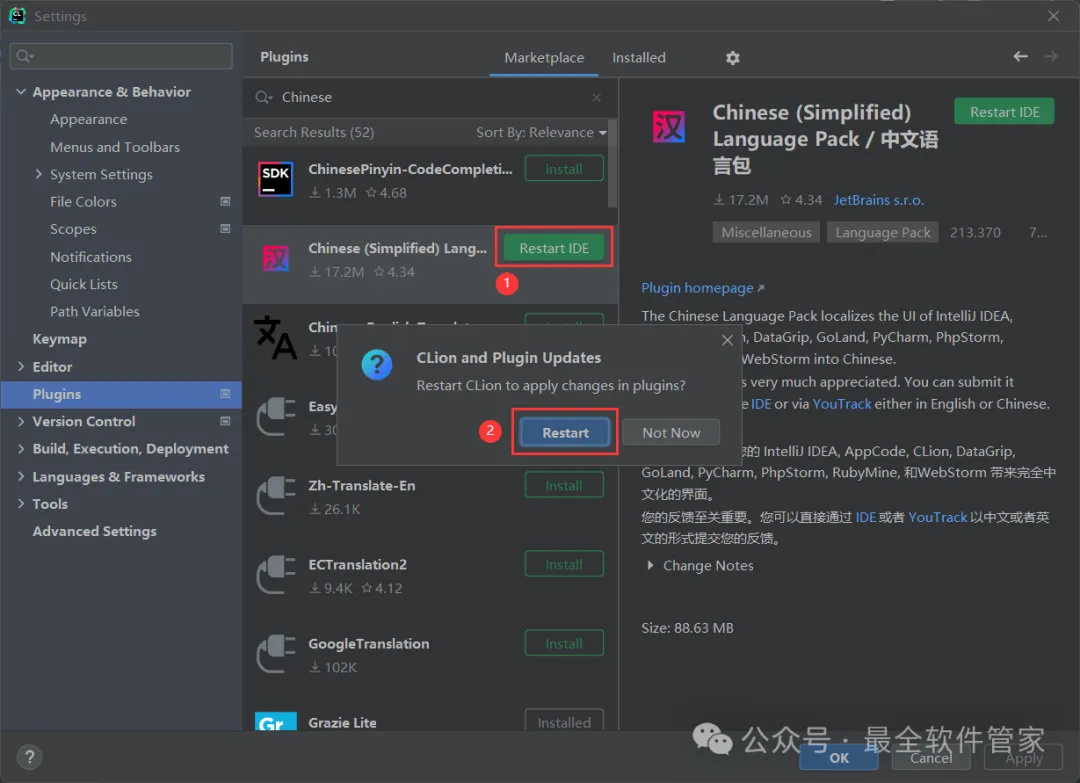Select the GoogleTranslation plugin name

pos(368,643)
